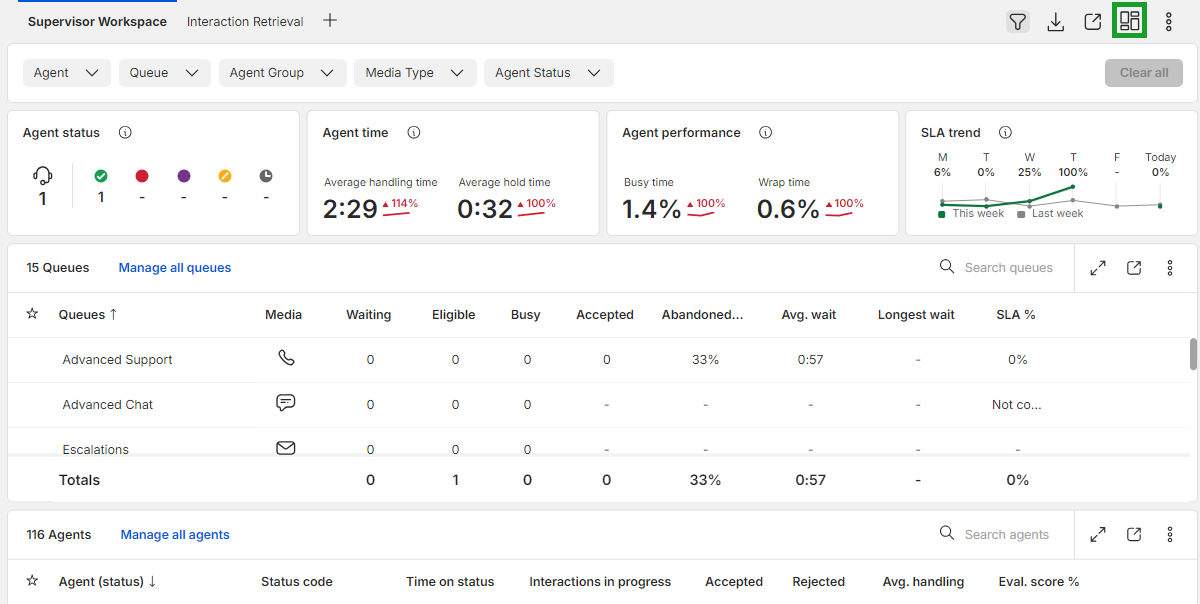The width and height of the screenshot is (1200, 604).
Task: Expand the Queues panel to full view
Action: [1098, 268]
